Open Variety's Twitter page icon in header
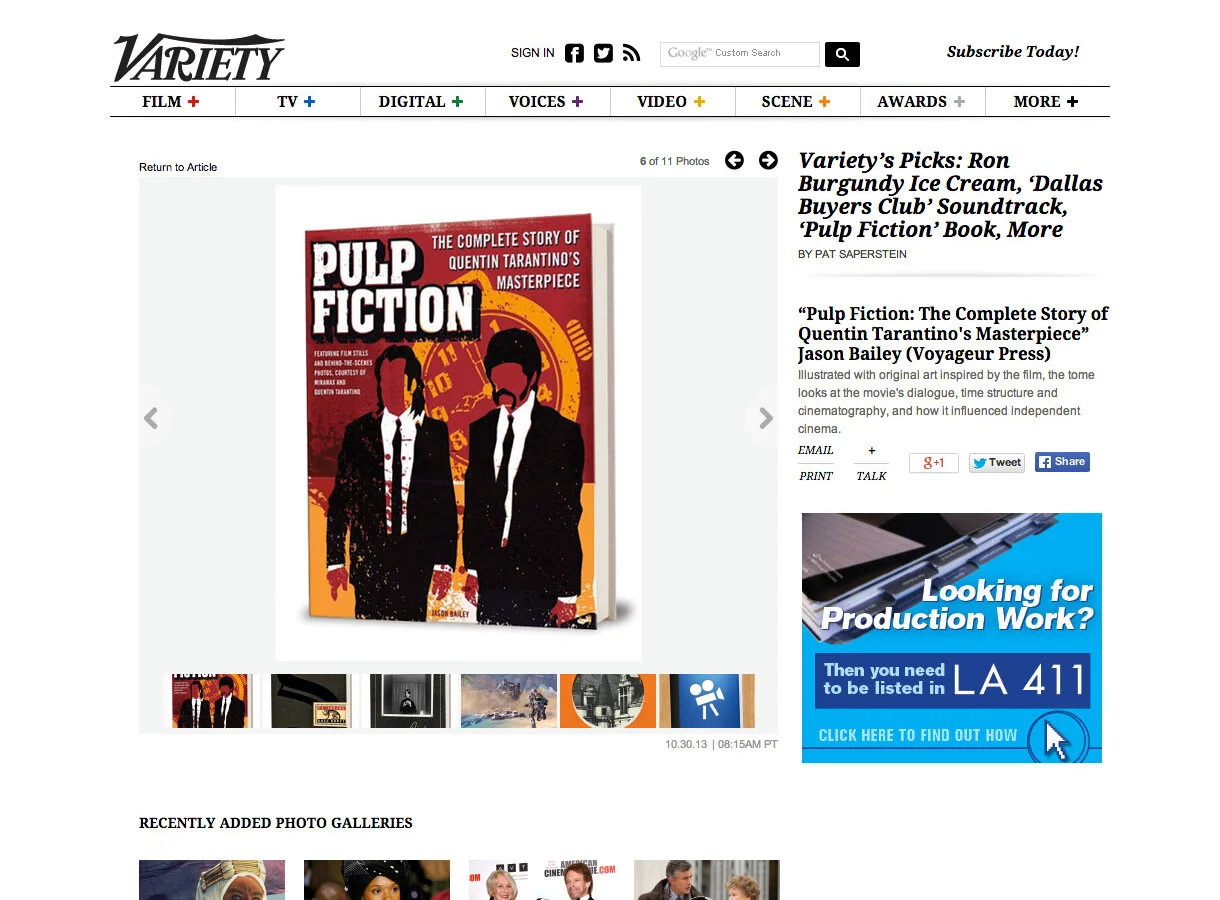1220x900 pixels. (603, 53)
